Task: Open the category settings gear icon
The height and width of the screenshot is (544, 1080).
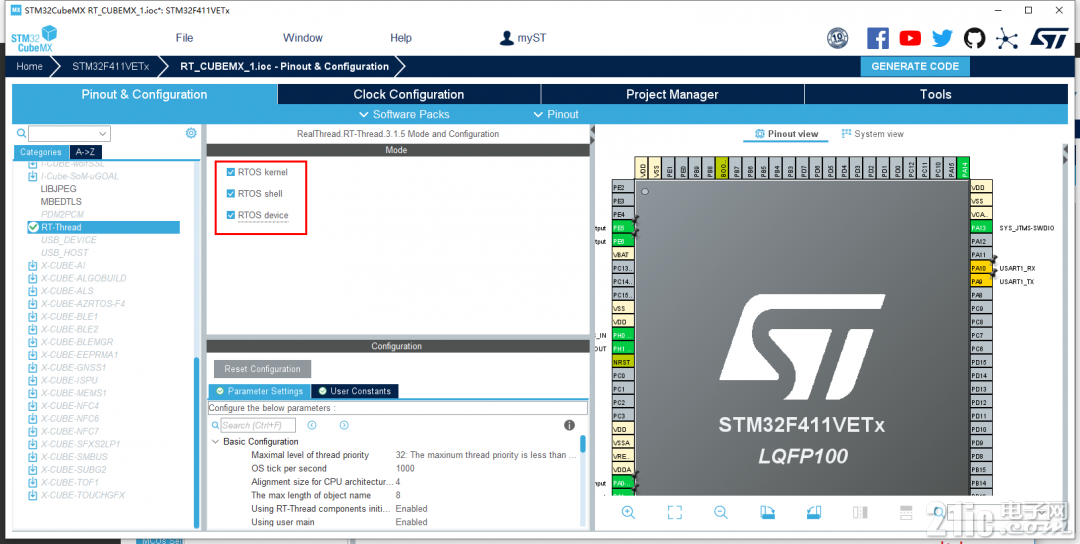Action: (191, 133)
